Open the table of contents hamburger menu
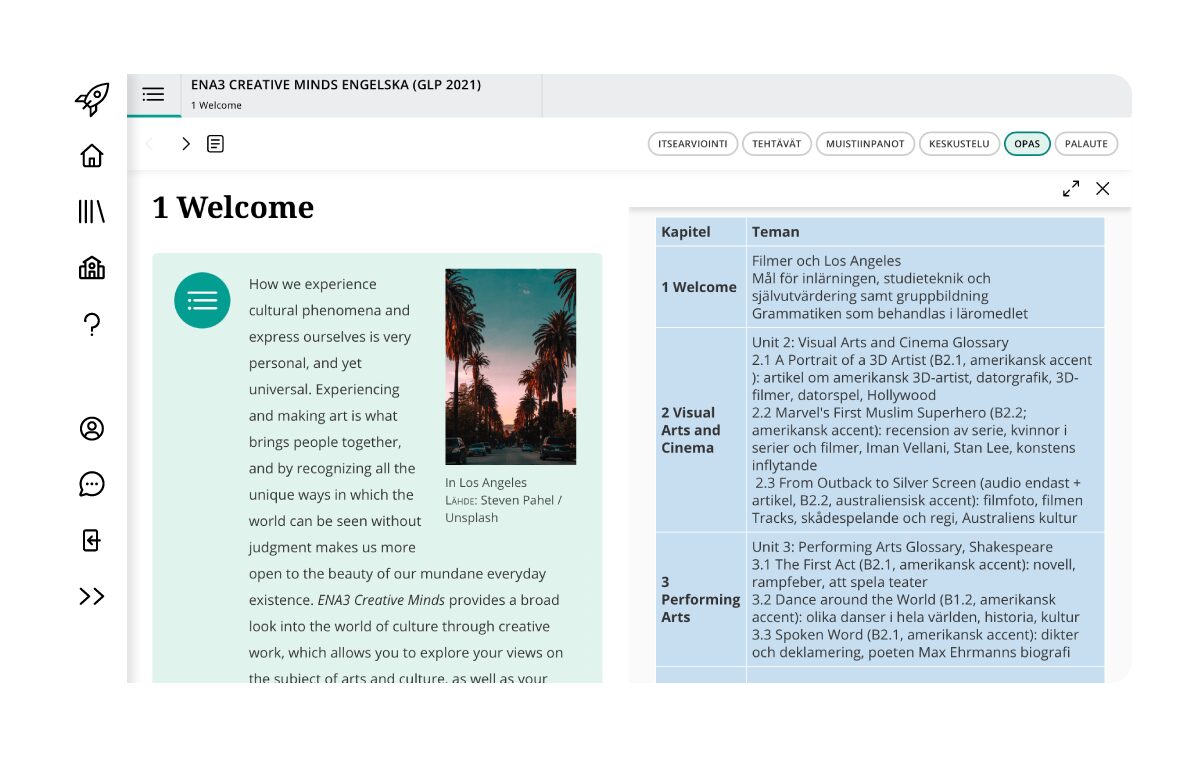This screenshot has width=1200, height=758. pos(153,95)
